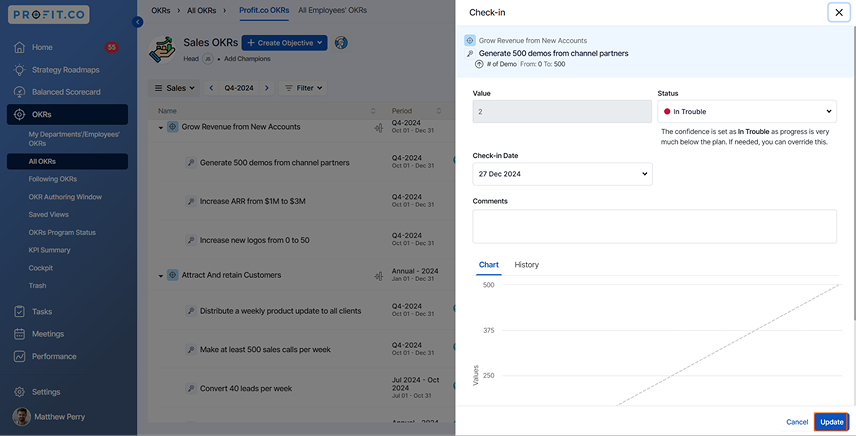Screen dimensions: 856x436
Task: Click alignment icon for Attract And retain Customers
Action: pos(379,277)
